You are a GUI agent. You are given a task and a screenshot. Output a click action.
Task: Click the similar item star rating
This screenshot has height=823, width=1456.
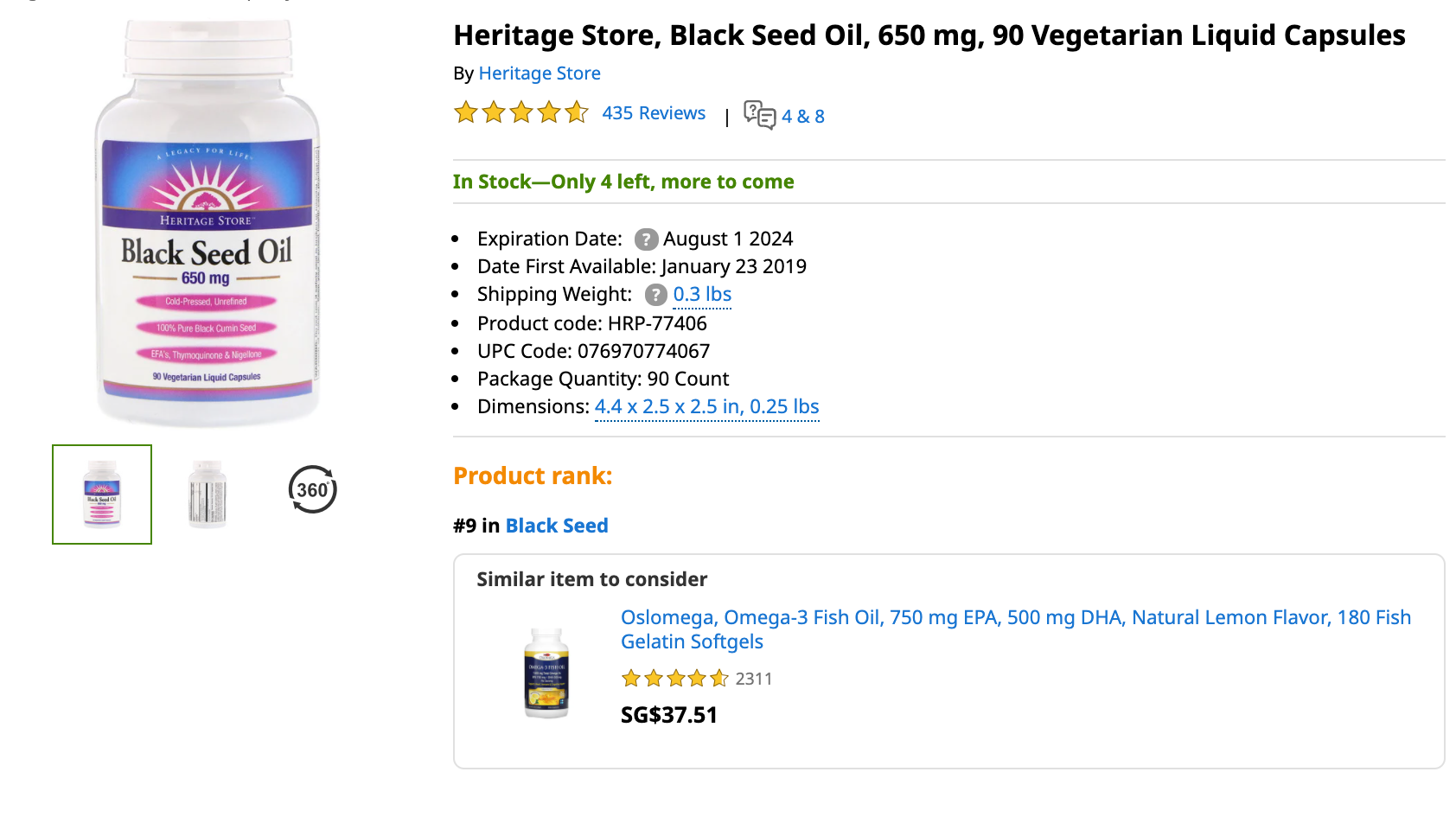[x=675, y=679]
